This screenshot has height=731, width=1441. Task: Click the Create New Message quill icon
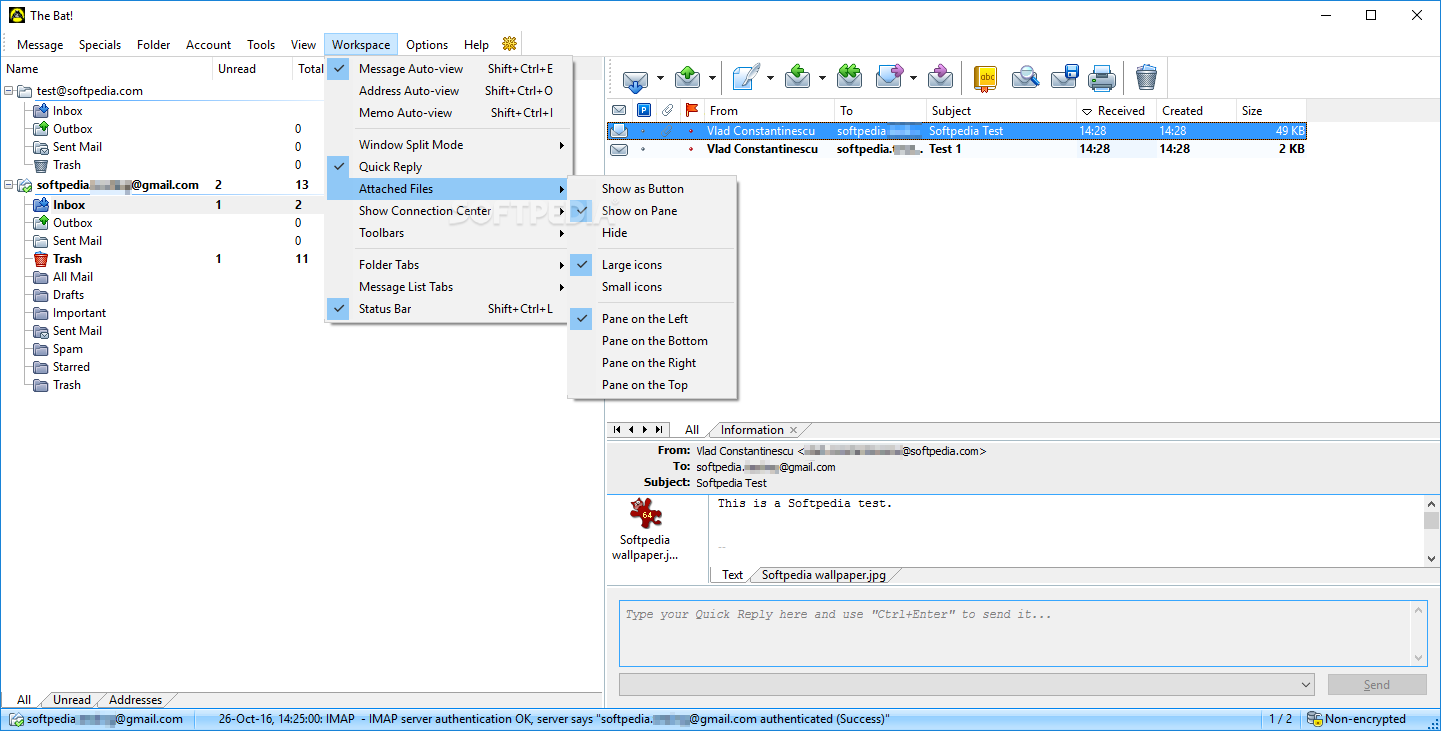click(x=745, y=77)
